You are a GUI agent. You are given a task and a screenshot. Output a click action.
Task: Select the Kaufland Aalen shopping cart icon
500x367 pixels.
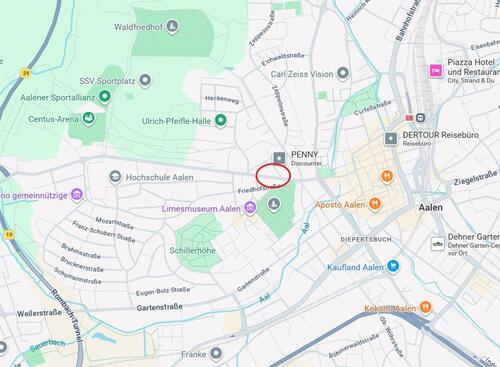pyautogui.click(x=393, y=266)
